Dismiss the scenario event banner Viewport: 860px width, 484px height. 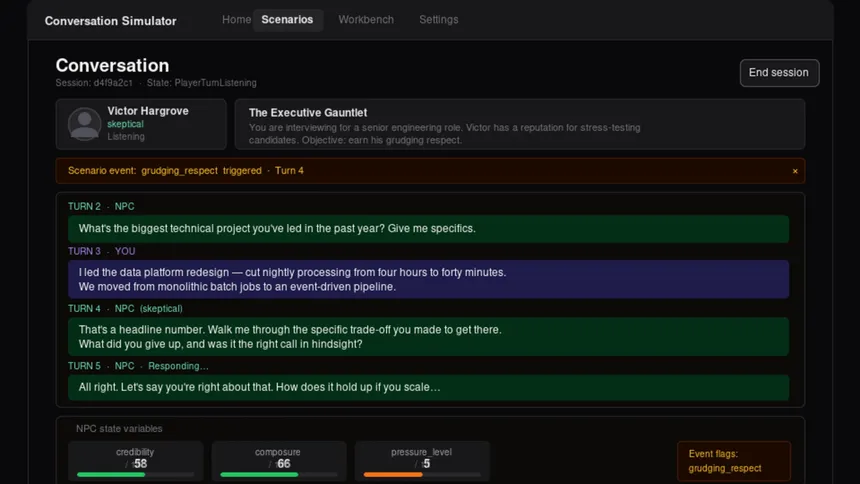coord(795,171)
